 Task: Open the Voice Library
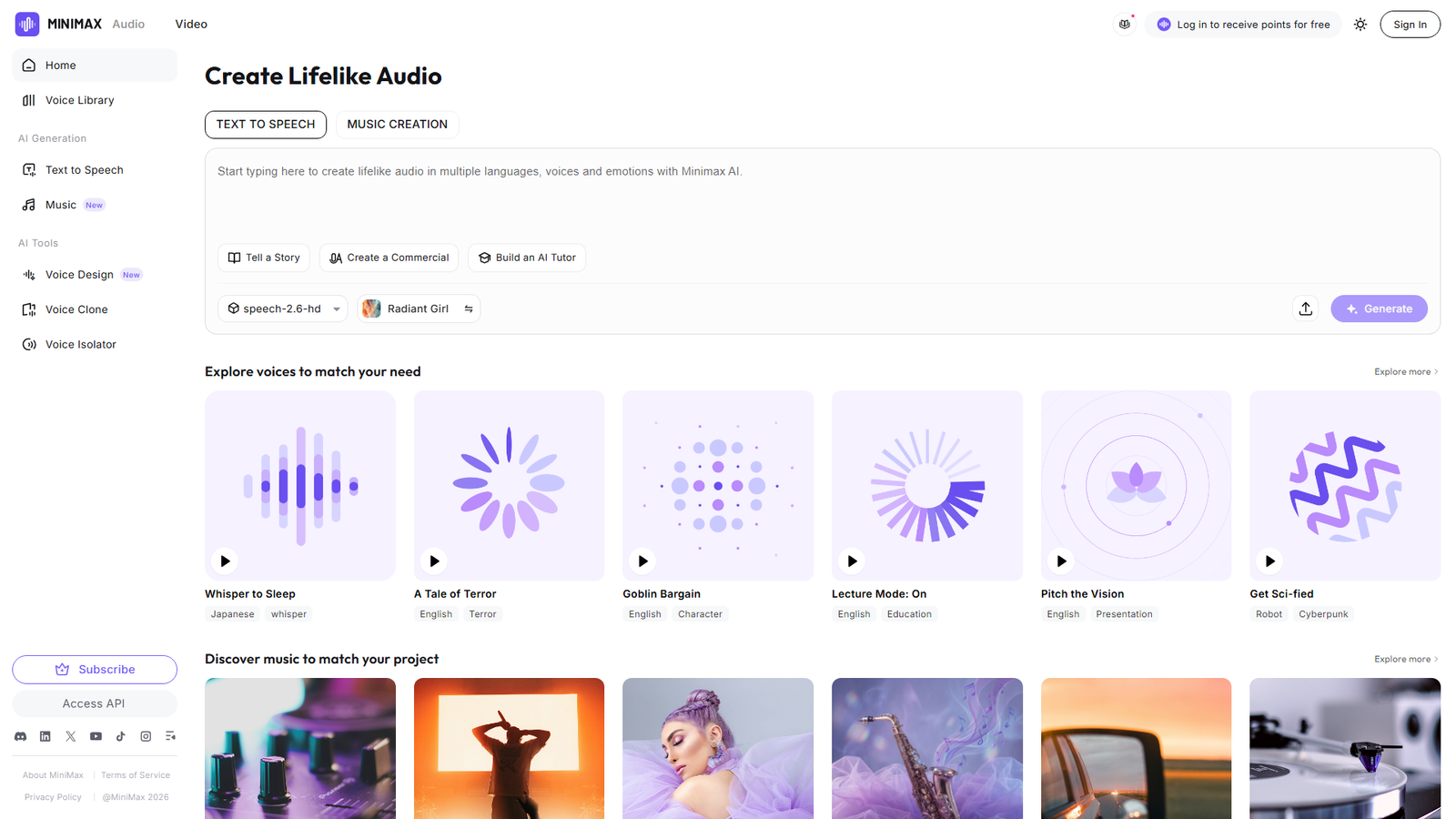tap(79, 100)
